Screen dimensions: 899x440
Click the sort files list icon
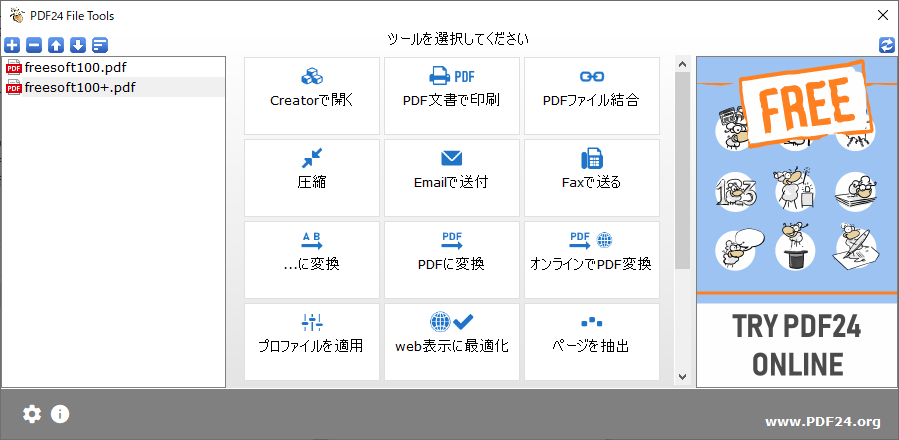[x=100, y=45]
